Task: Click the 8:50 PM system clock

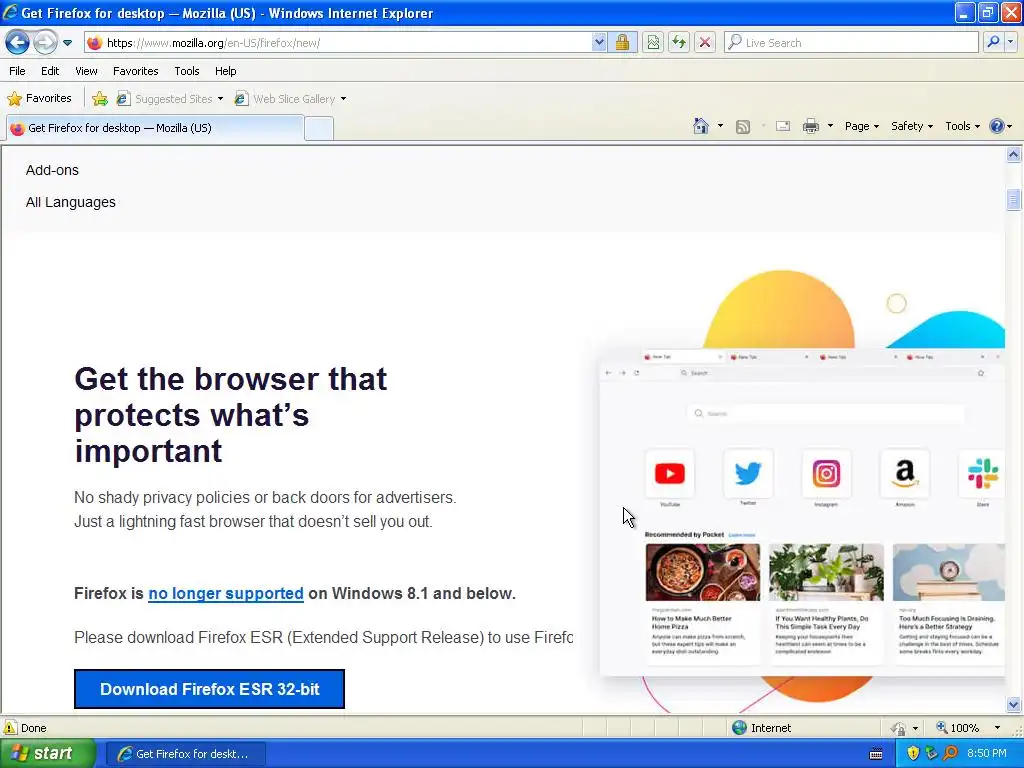Action: (x=987, y=754)
